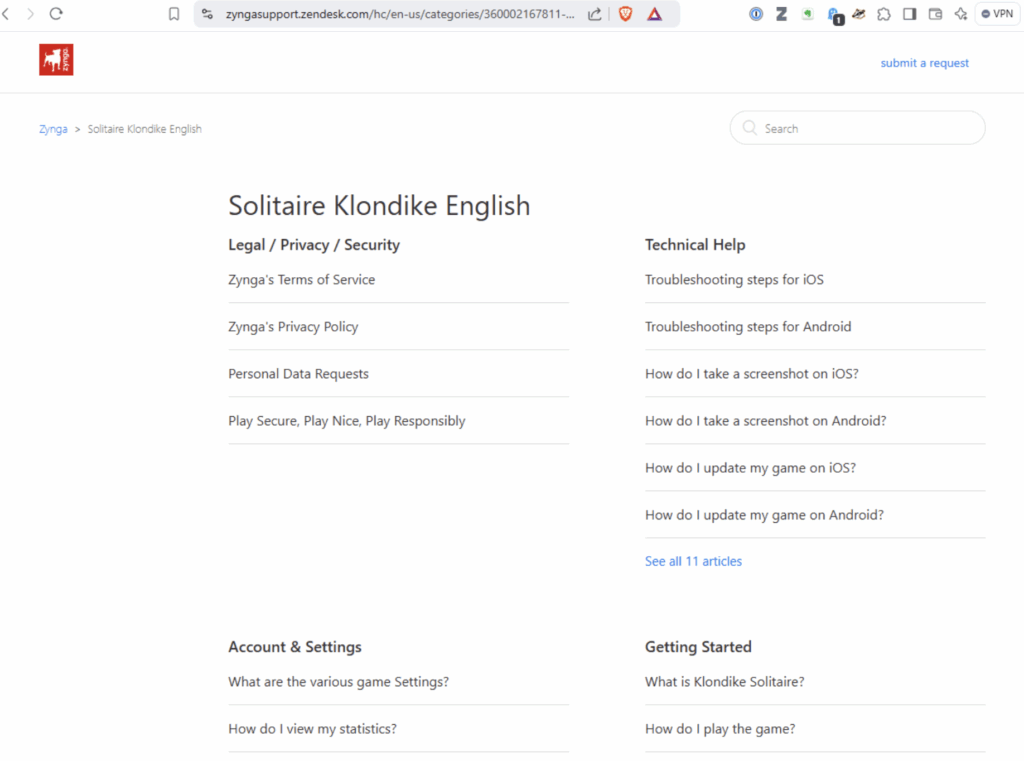
Task: Open submit a request link
Action: [x=924, y=63]
